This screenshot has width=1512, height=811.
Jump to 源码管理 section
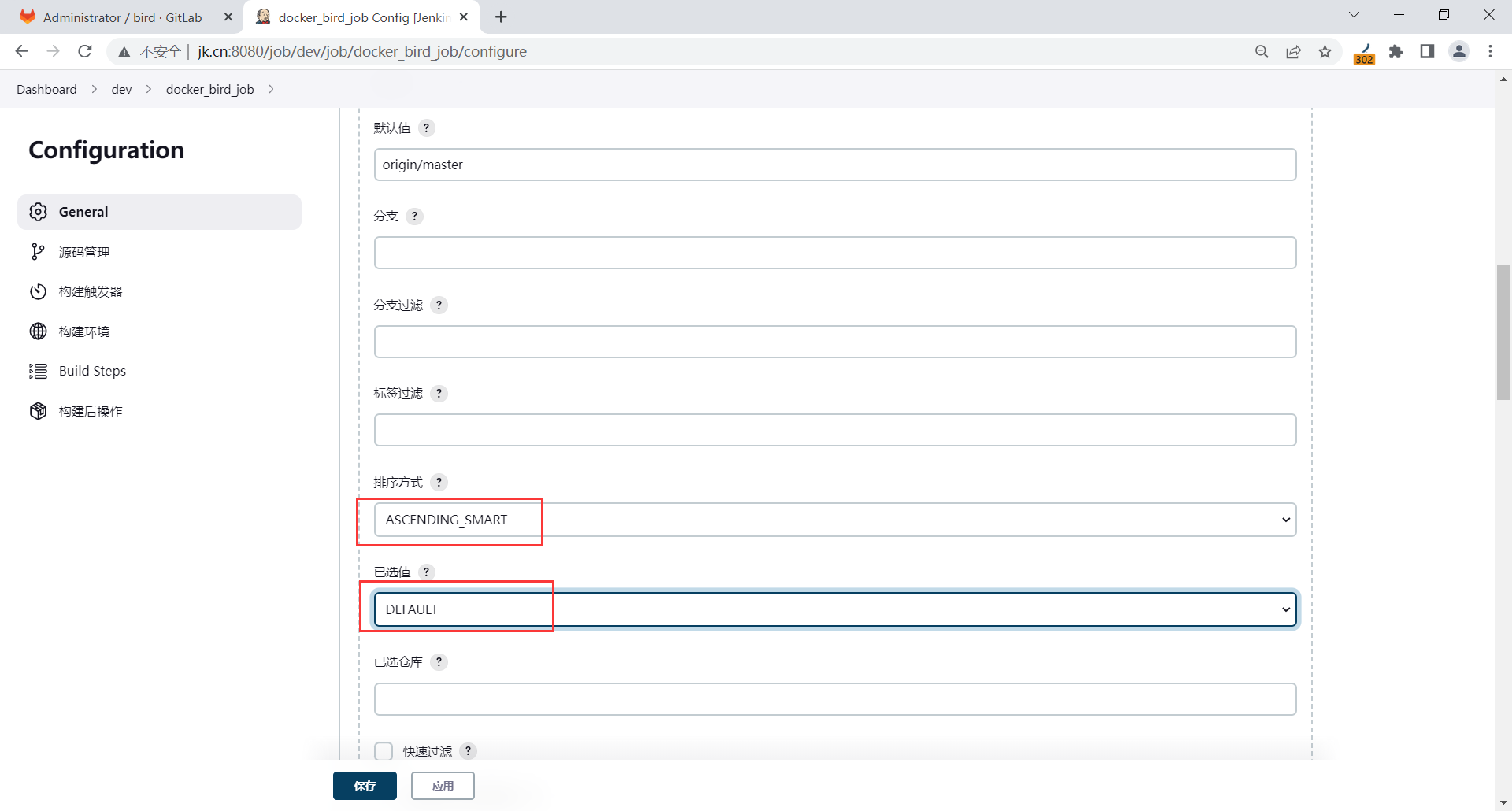159,252
